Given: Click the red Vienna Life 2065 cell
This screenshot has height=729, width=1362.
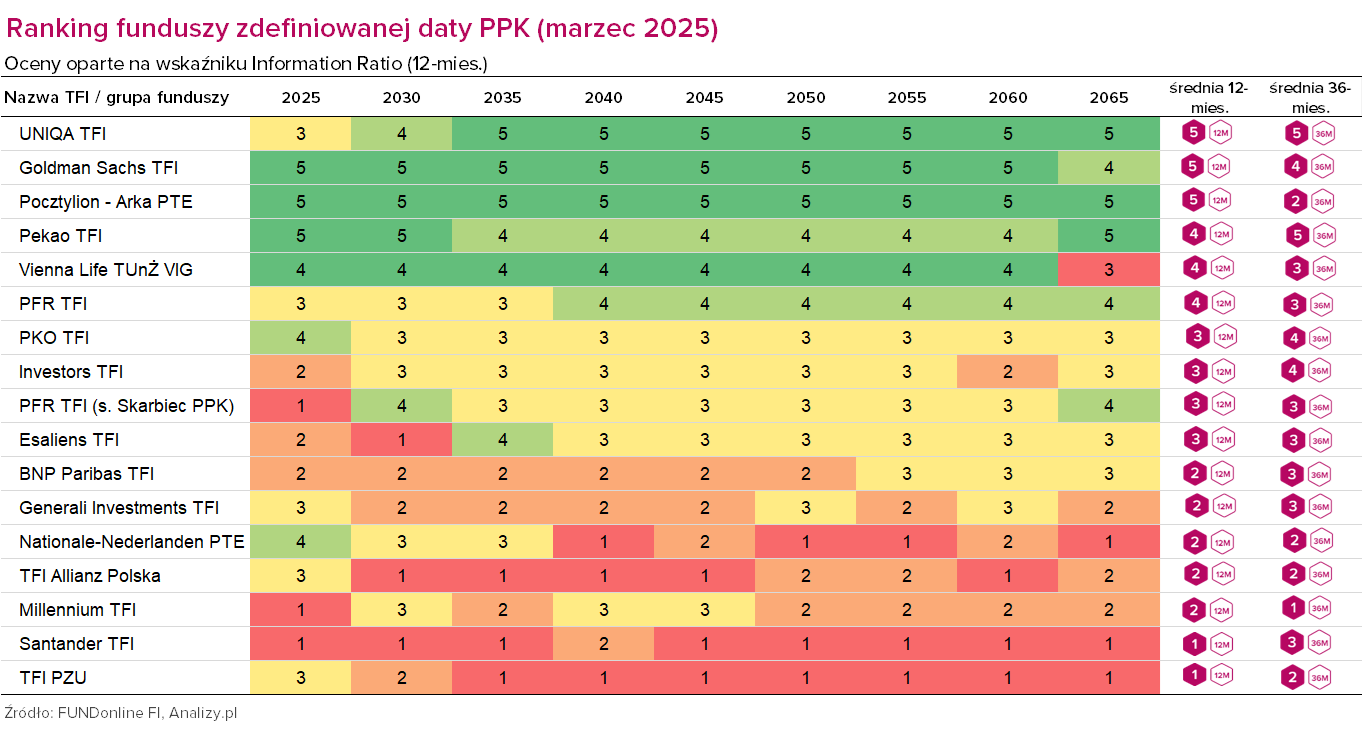Looking at the screenshot, I should point(1108,269).
